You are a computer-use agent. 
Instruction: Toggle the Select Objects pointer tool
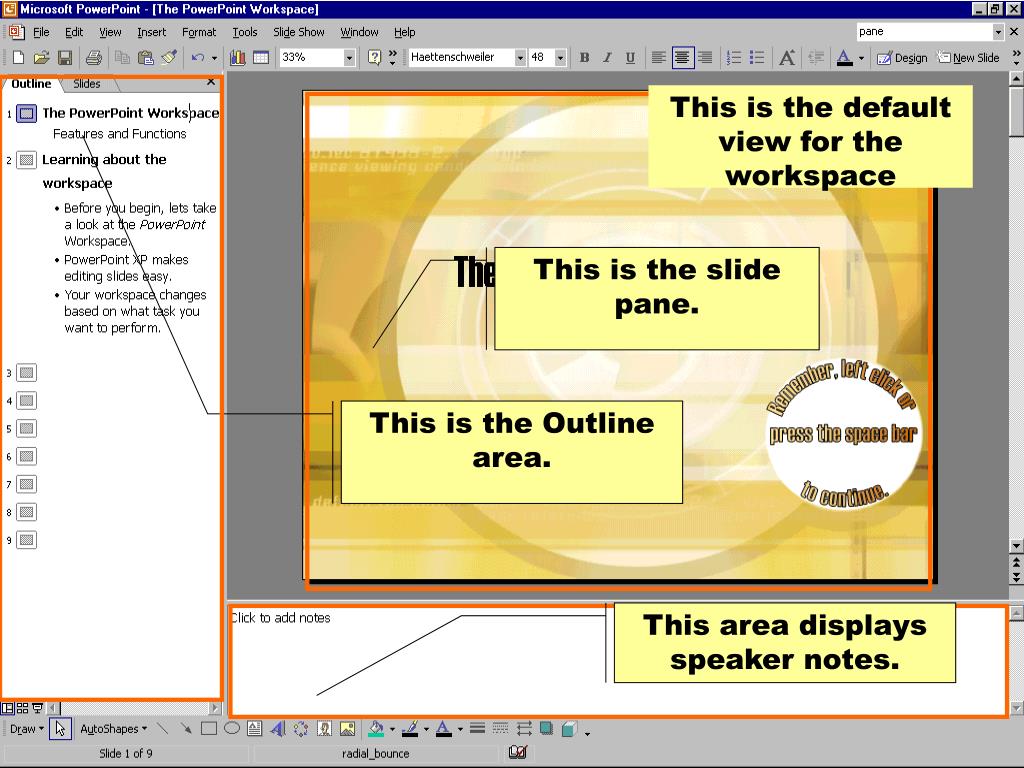point(60,729)
